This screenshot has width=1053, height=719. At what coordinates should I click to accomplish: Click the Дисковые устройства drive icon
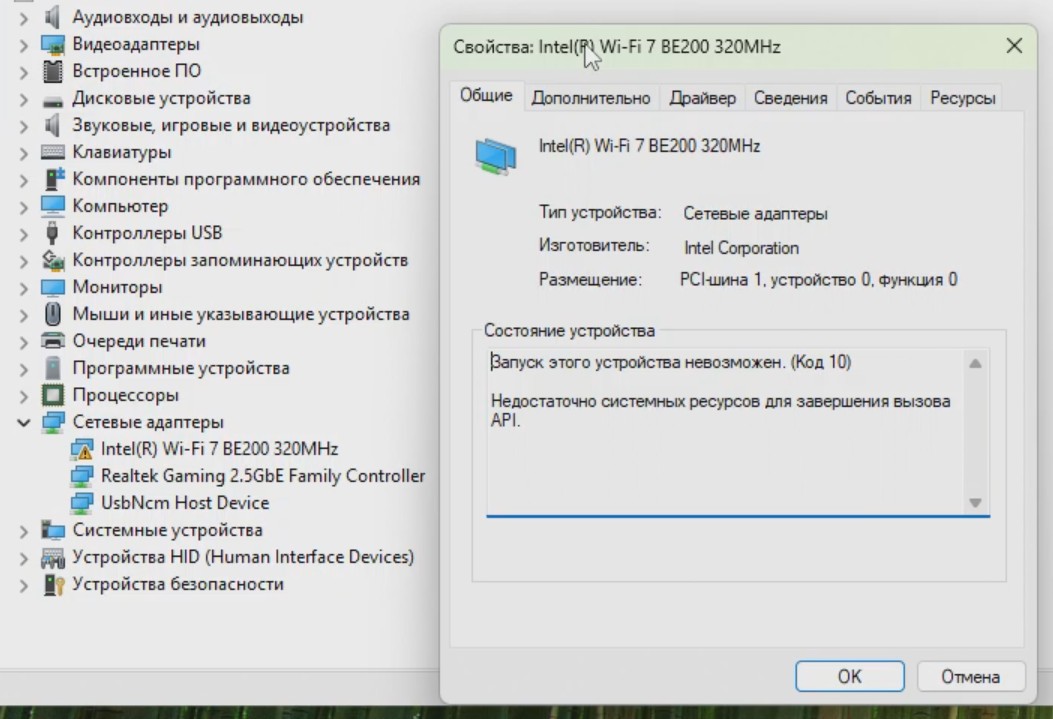click(x=52, y=101)
